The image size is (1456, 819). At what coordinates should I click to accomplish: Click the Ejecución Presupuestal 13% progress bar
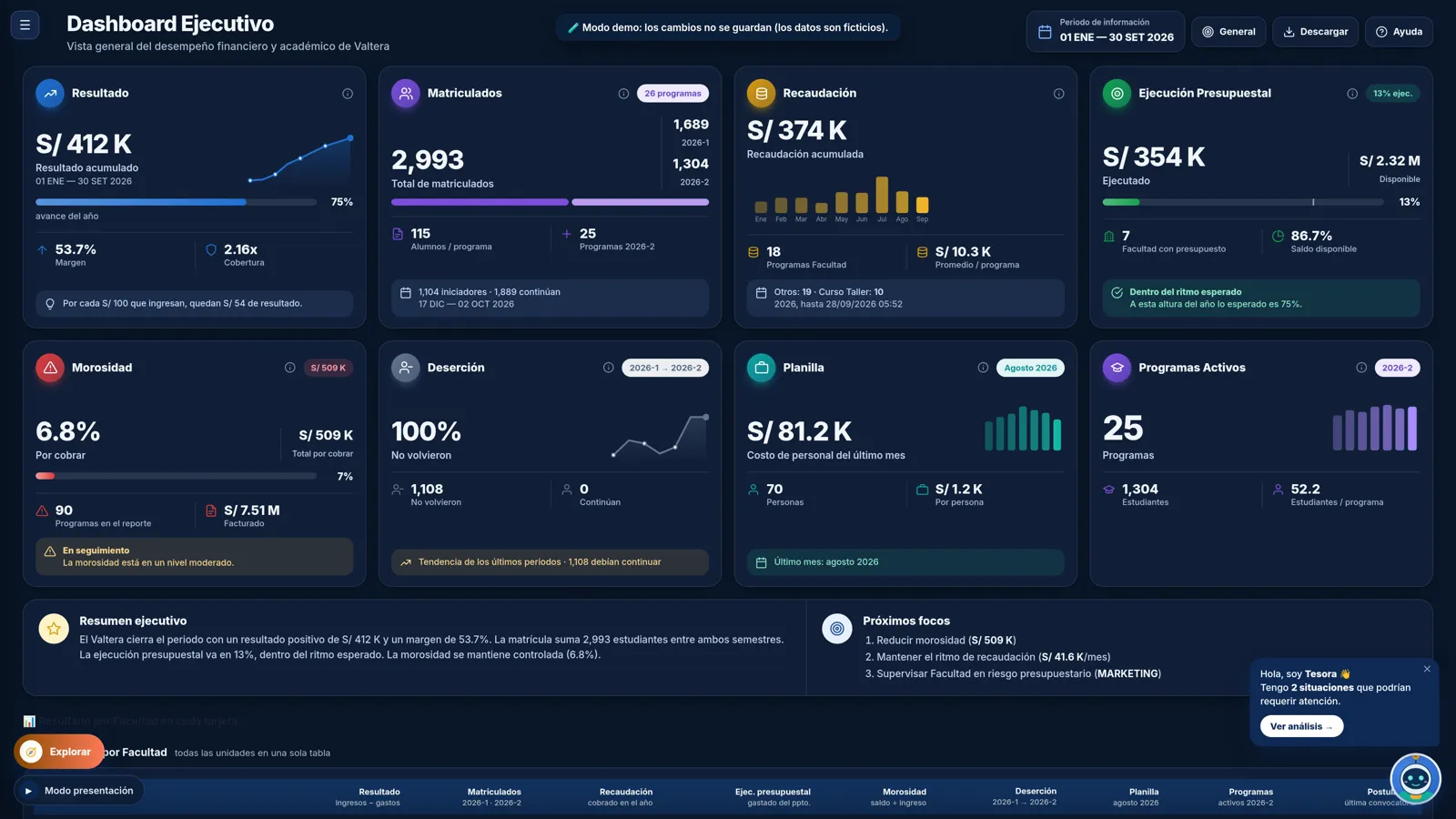coord(1243,202)
